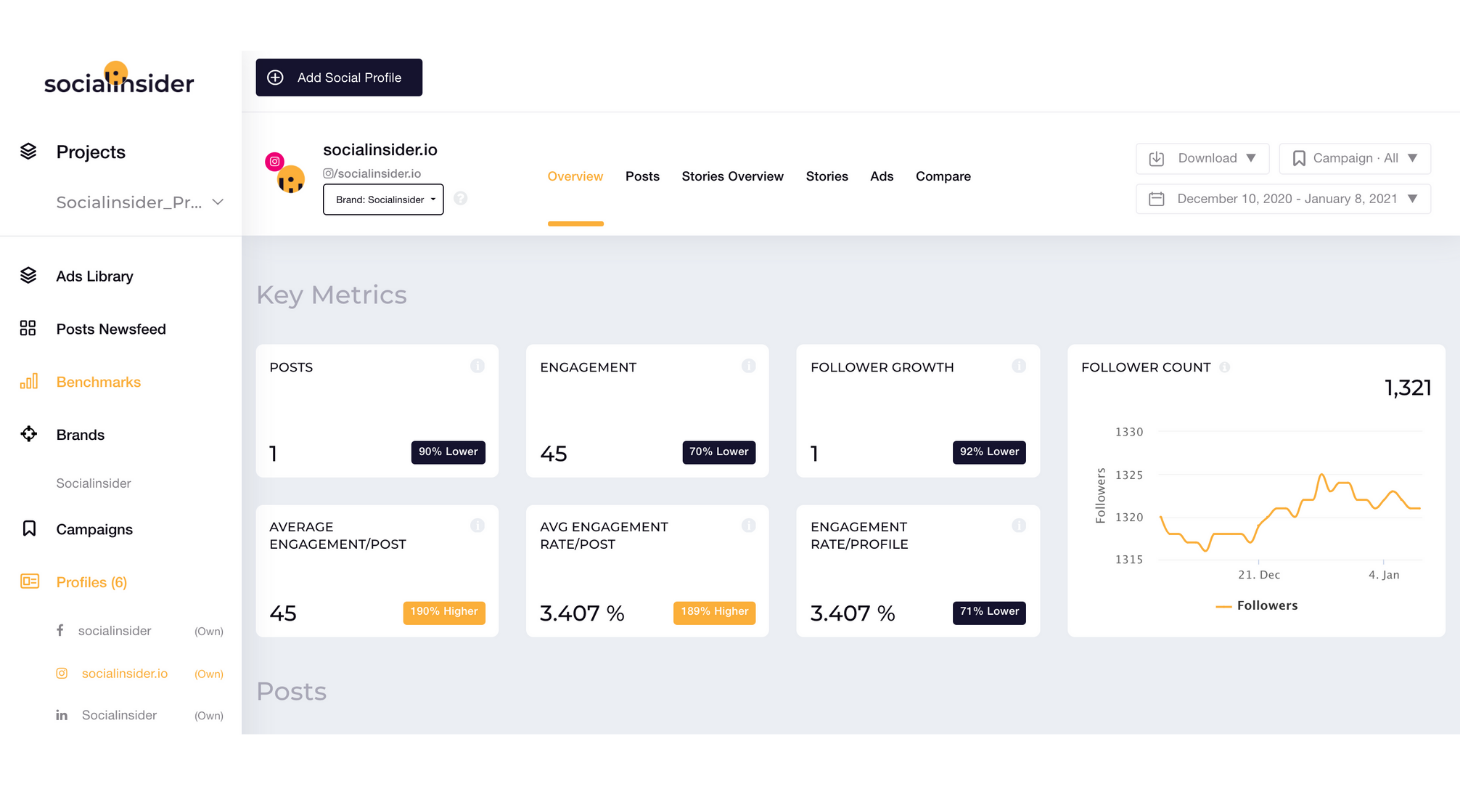
Task: Click the info icon on FOLLOWER GROWTH card
Action: 1018,366
